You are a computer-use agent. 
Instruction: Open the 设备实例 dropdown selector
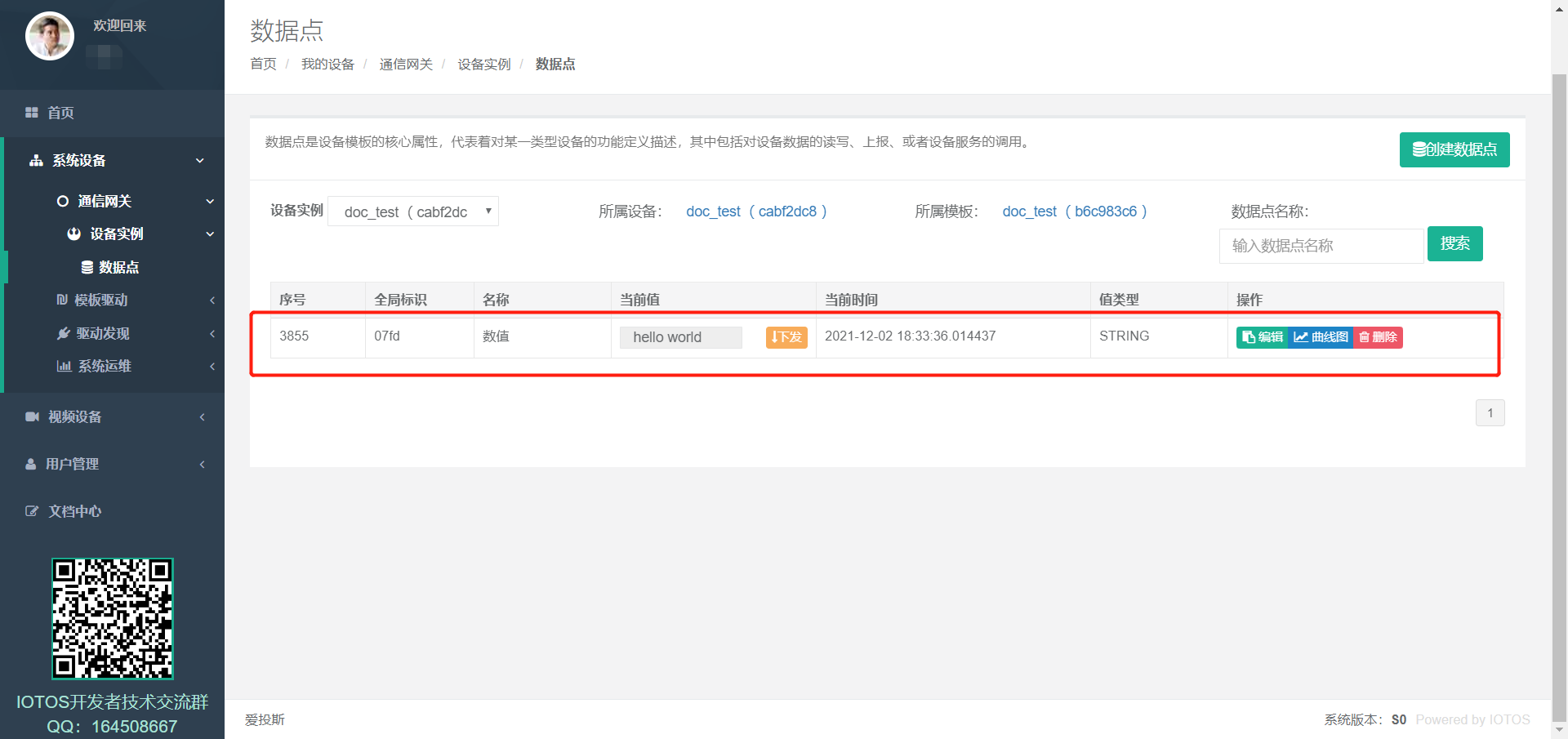tap(413, 211)
